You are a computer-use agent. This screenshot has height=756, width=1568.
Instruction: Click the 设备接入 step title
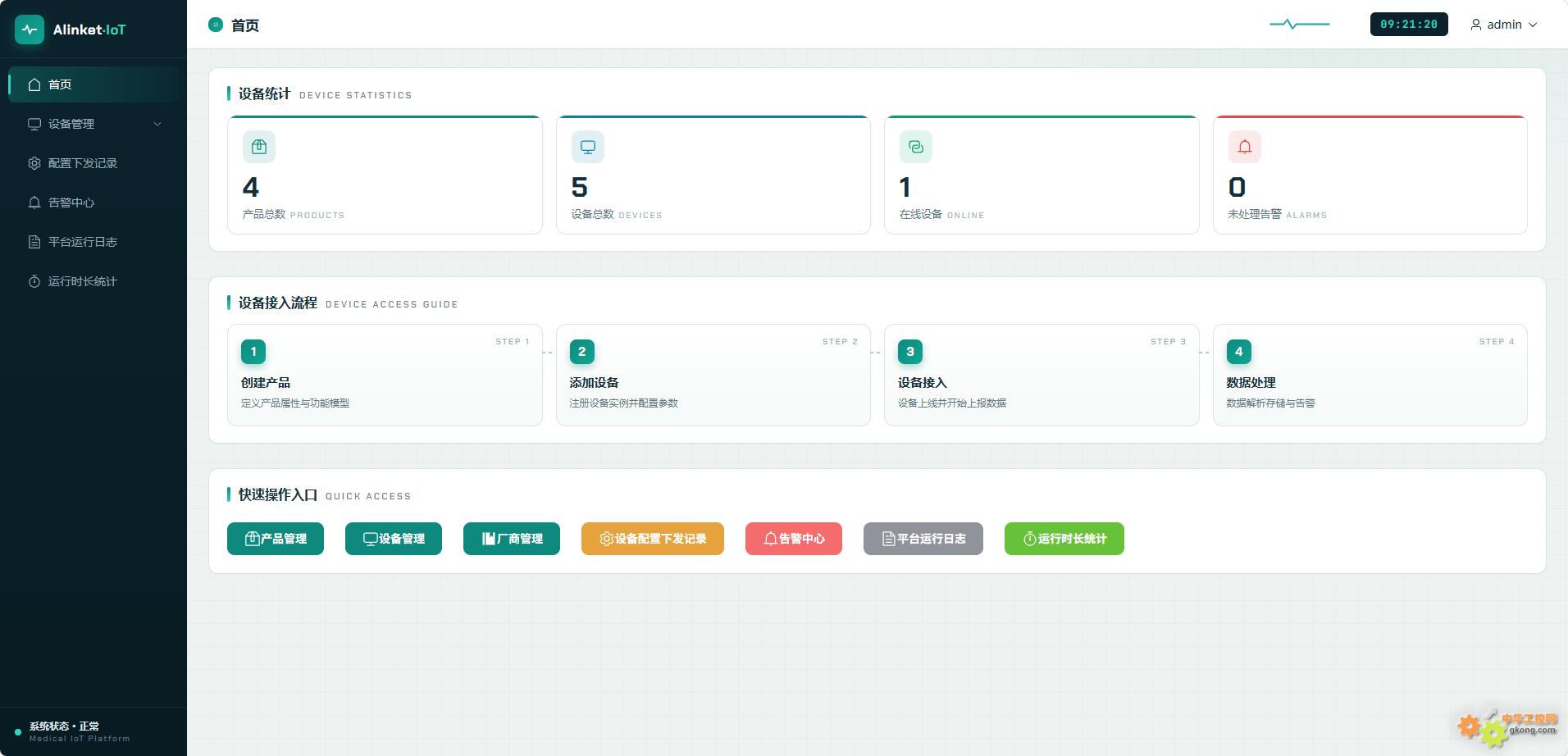923,383
